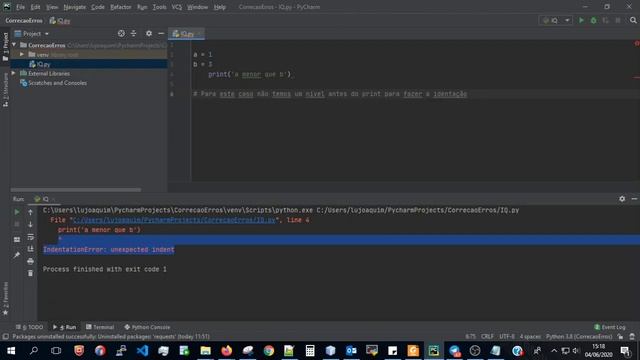Screen dimensions: 640x360
Task: Click the restore layout icon in Run panel
Action: pyautogui.click(x=17, y=240)
